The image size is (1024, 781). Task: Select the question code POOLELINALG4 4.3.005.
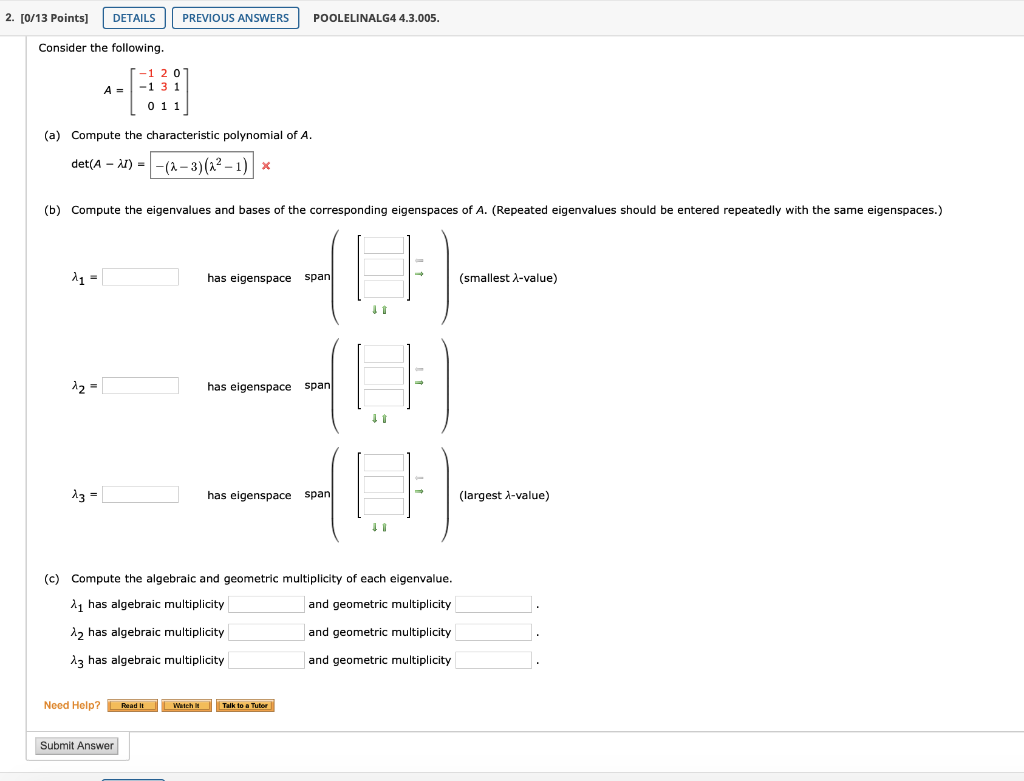pyautogui.click(x=376, y=18)
